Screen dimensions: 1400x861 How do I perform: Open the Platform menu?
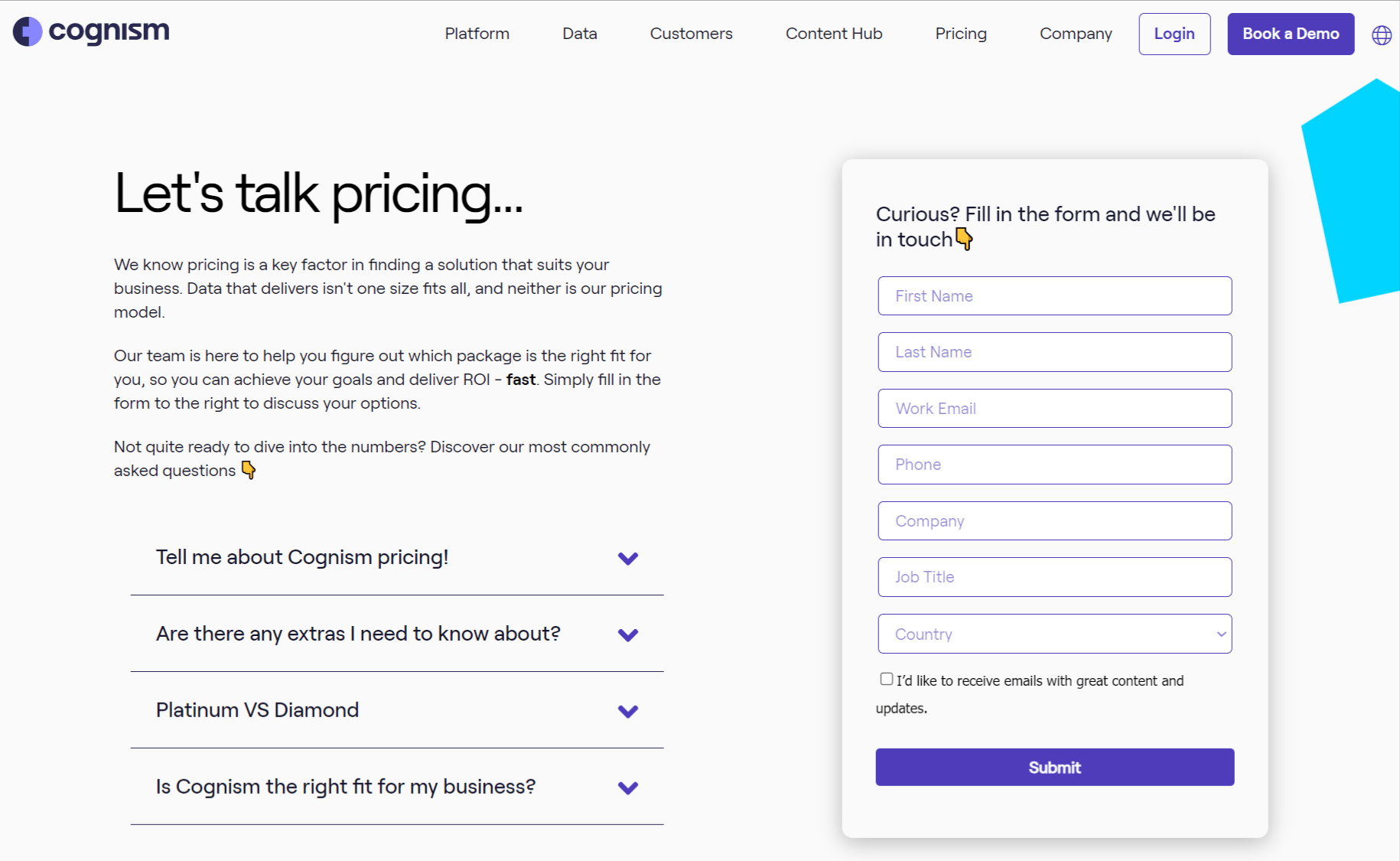coord(477,34)
